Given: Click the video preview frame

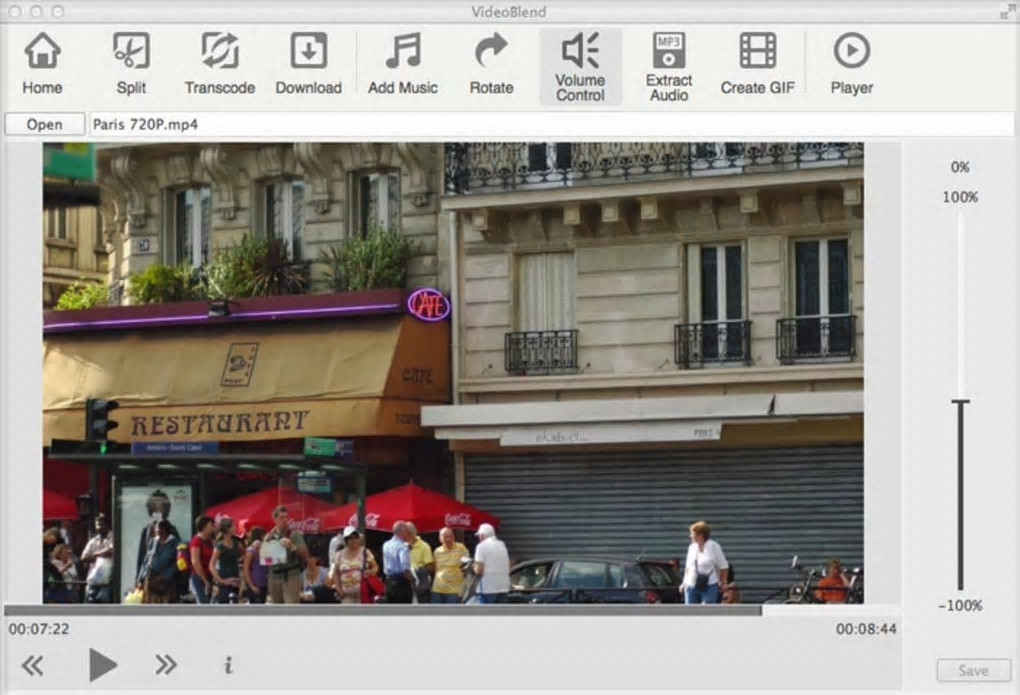Looking at the screenshot, I should pyautogui.click(x=453, y=373).
